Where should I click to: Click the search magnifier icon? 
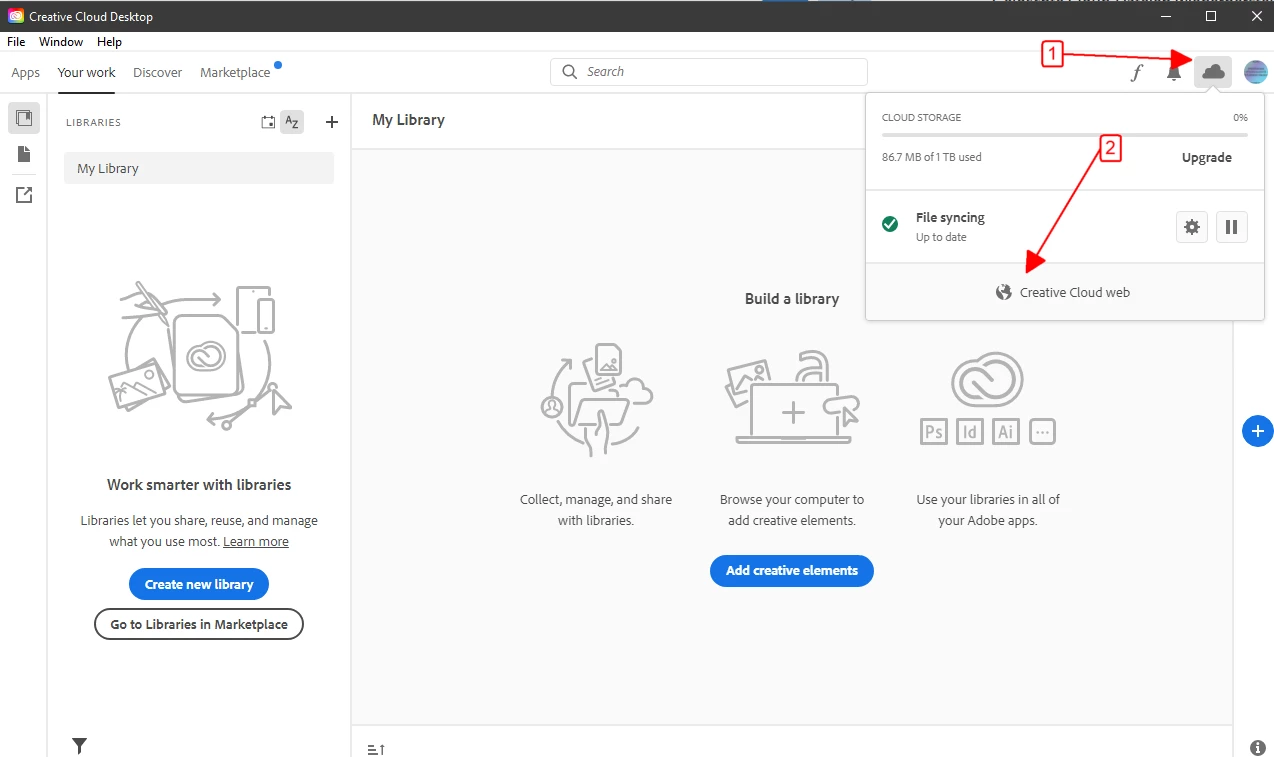[x=570, y=72]
